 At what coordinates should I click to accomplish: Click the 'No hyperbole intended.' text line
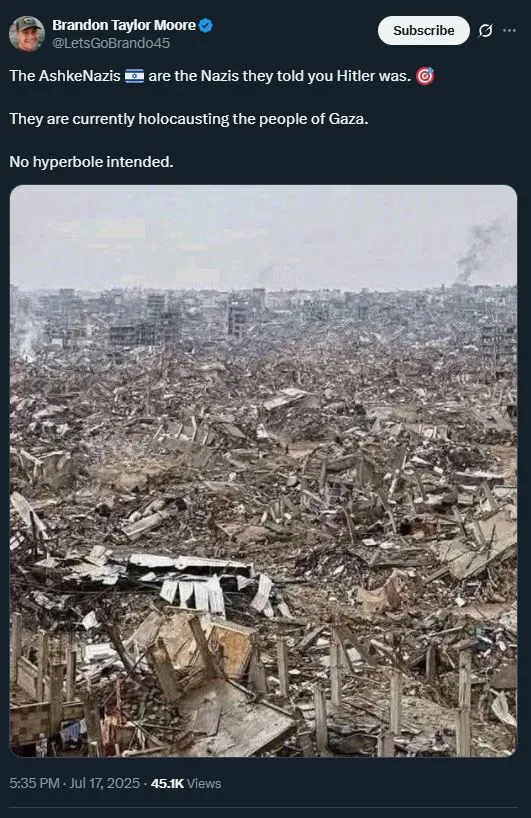pos(91,162)
